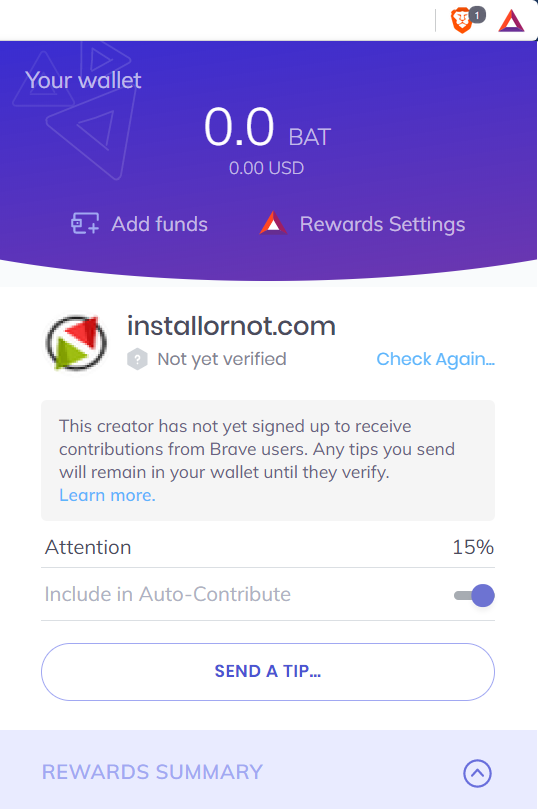Click the installornot.com site favicon
Viewport: 538px width, 809px height.
coord(76,343)
